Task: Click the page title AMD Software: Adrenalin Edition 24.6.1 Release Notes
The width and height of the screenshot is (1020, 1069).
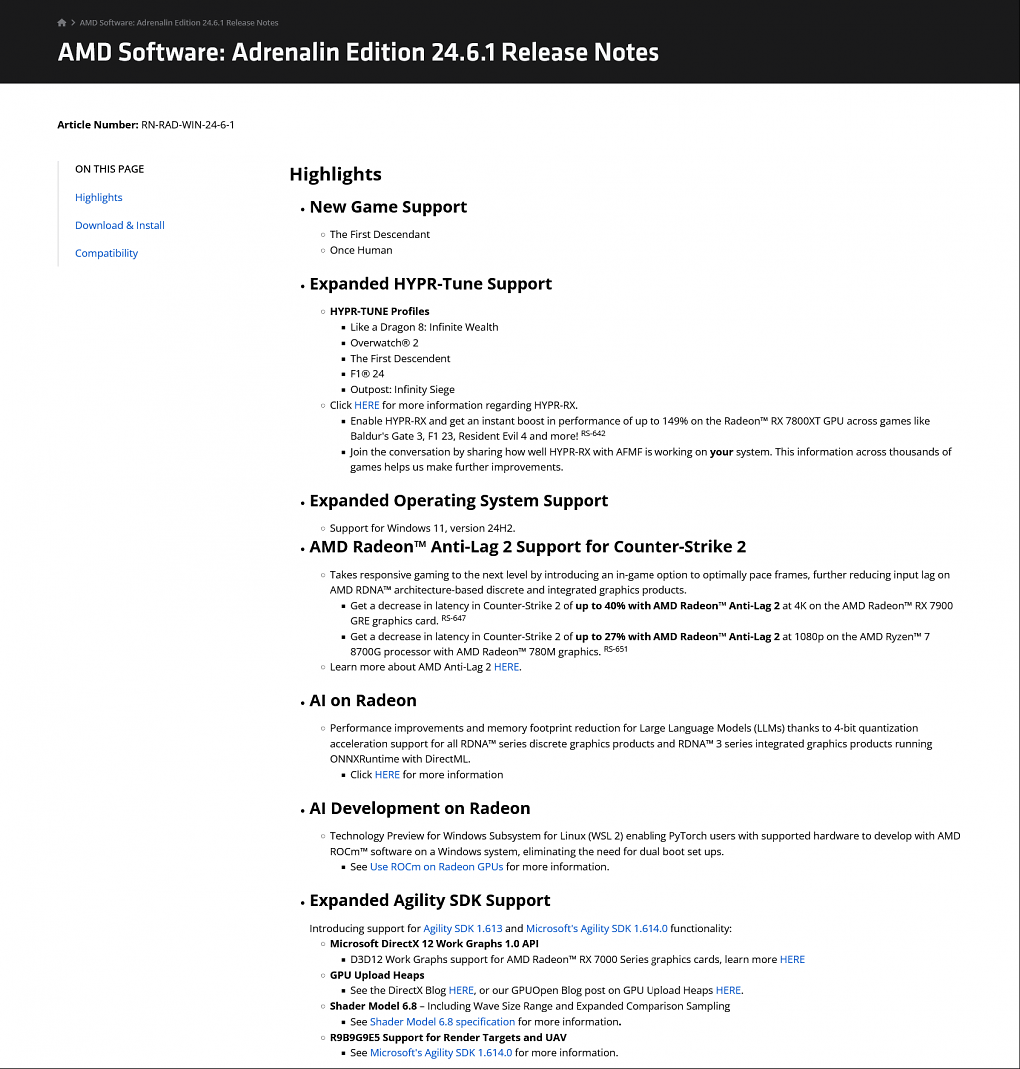Action: 358,52
